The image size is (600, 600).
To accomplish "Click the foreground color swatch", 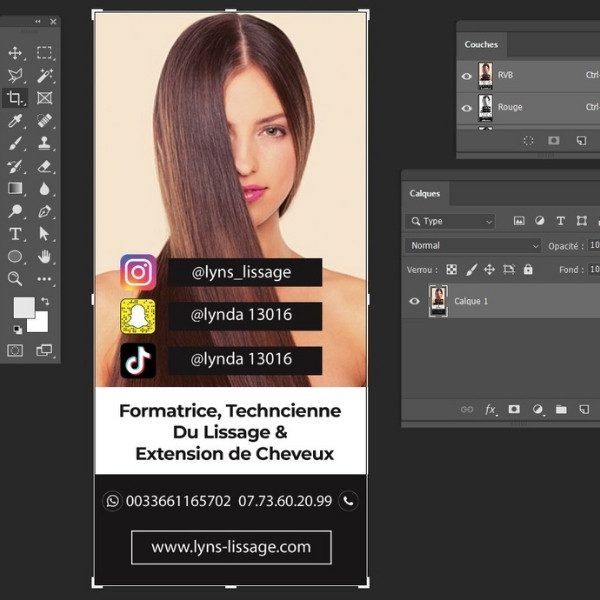I will click(x=22, y=307).
